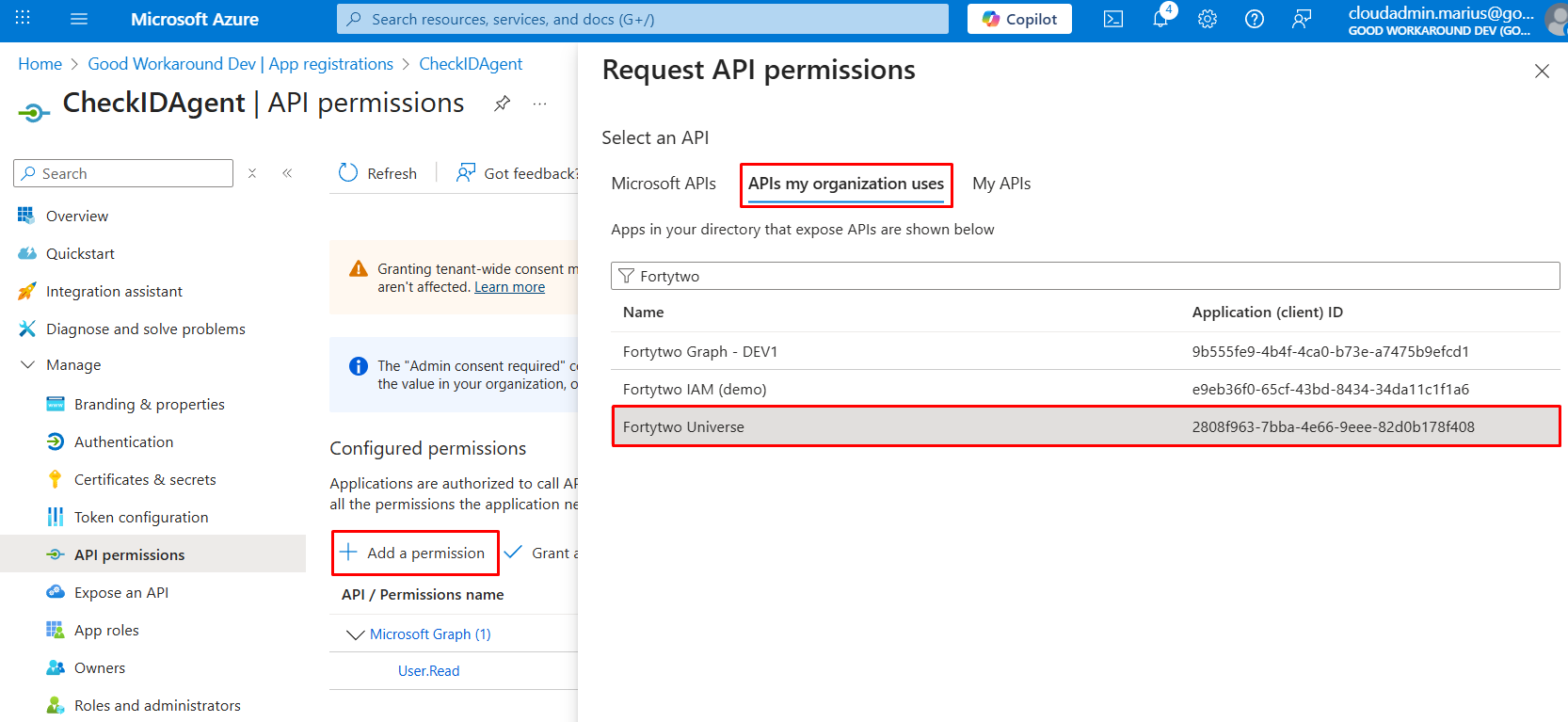
Task: Click the help question mark icon
Action: (x=1255, y=19)
